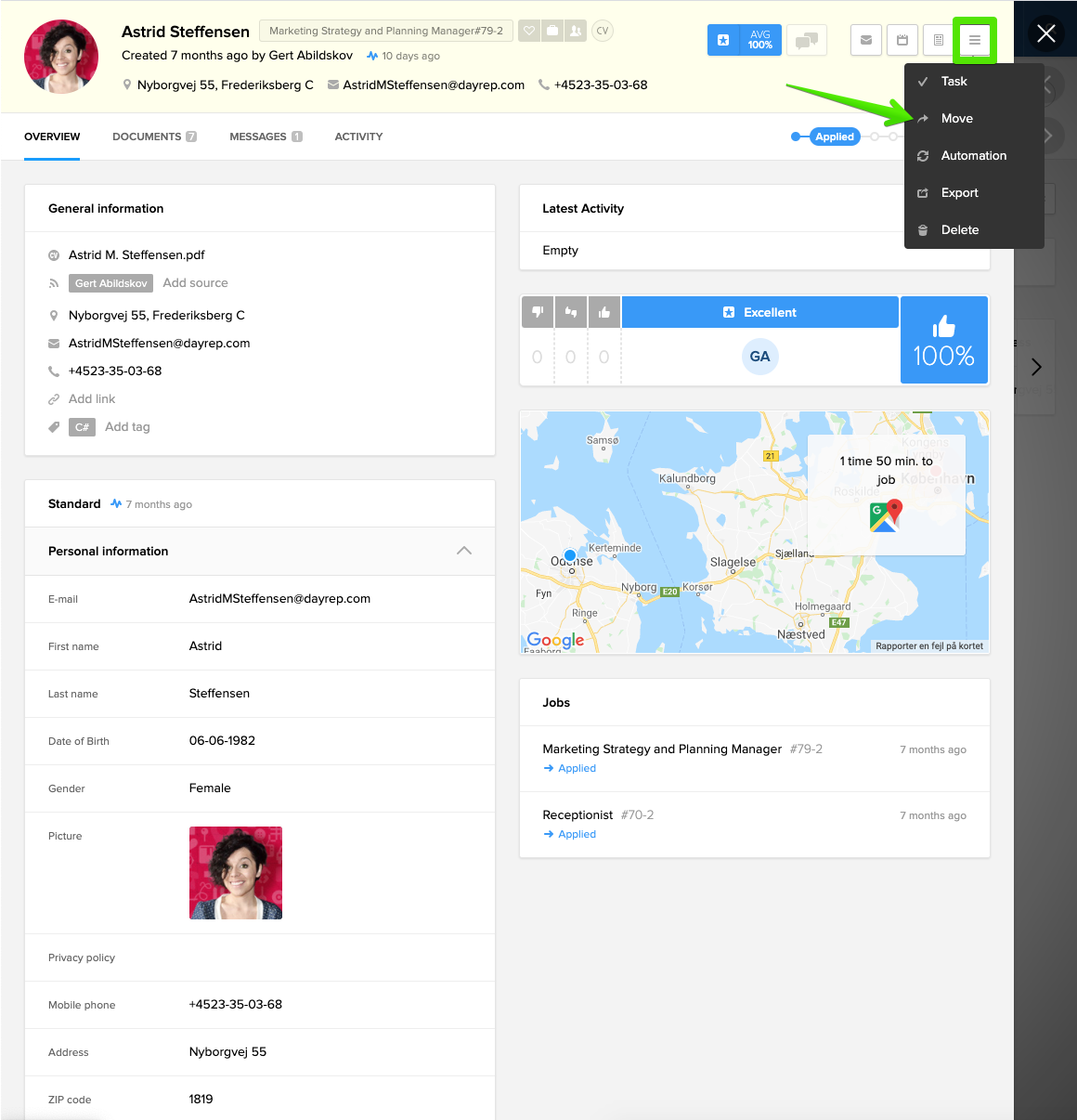This screenshot has width=1077, height=1120.
Task: Select the Excellent rating bar
Action: pyautogui.click(x=759, y=312)
